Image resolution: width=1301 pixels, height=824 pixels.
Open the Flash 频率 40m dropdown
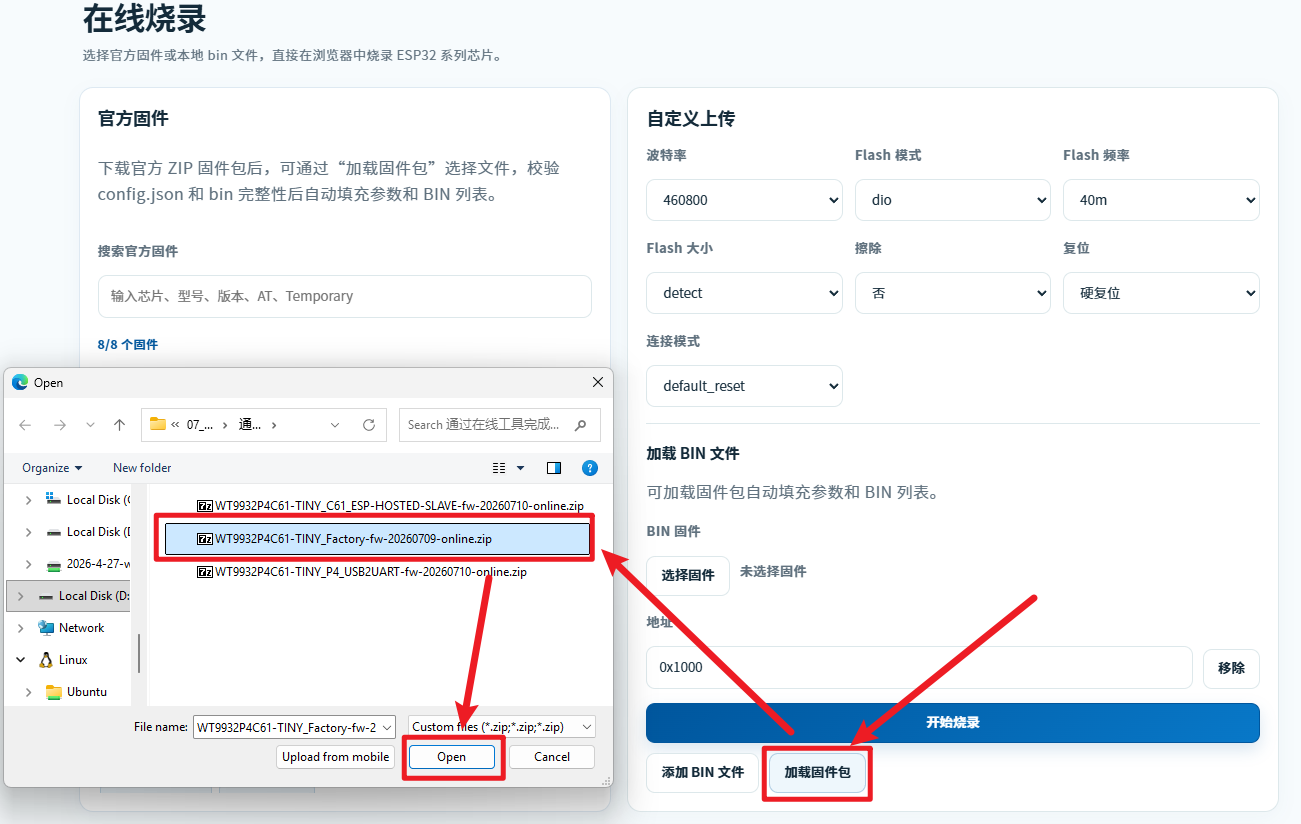pos(1161,200)
